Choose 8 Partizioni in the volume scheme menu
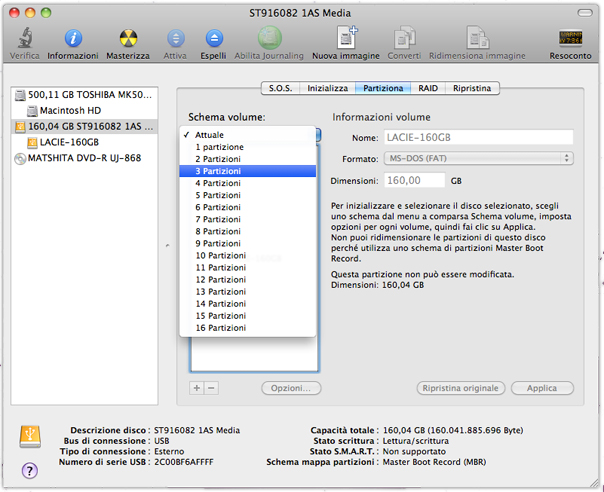 tap(218, 231)
